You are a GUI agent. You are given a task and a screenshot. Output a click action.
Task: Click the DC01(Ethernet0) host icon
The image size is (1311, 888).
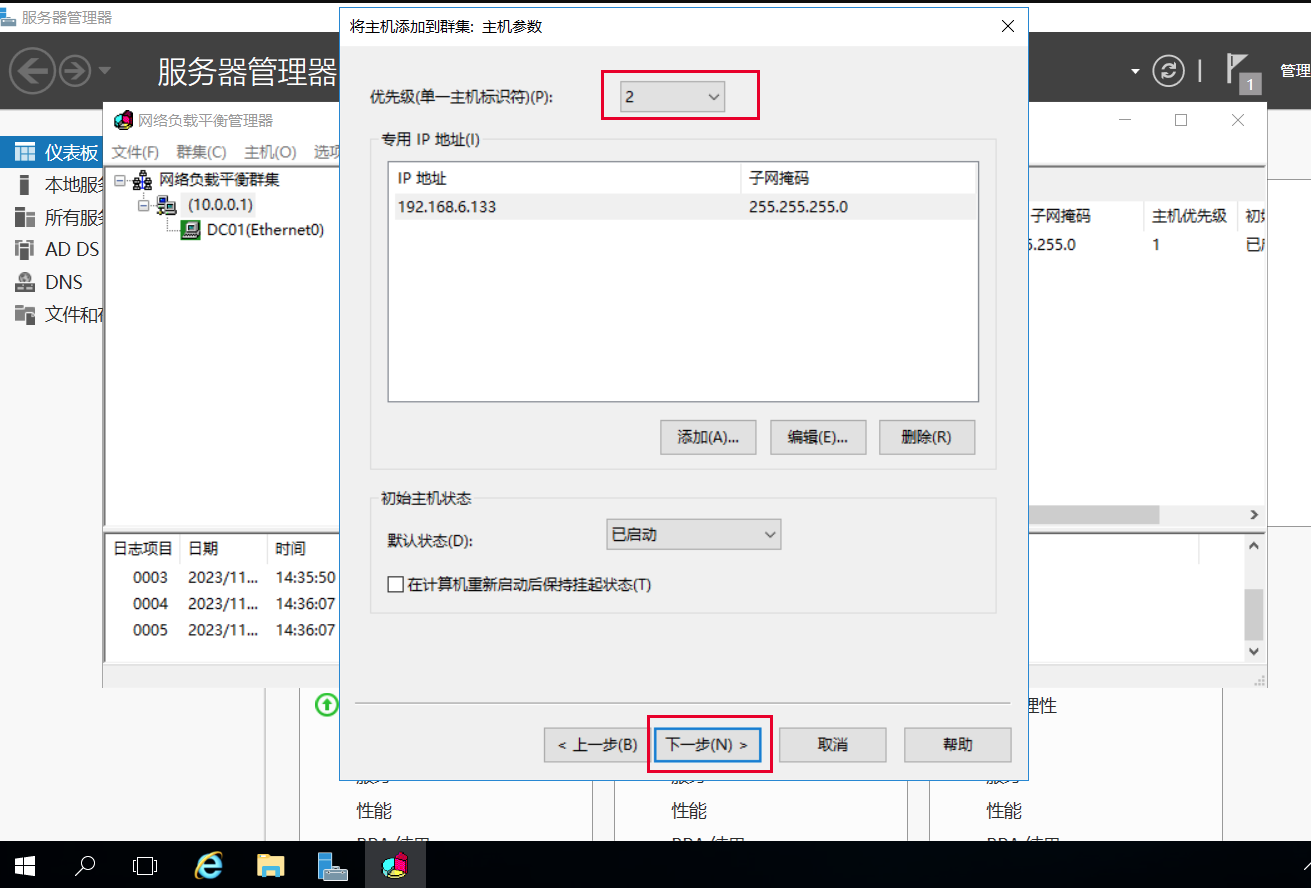(x=189, y=230)
